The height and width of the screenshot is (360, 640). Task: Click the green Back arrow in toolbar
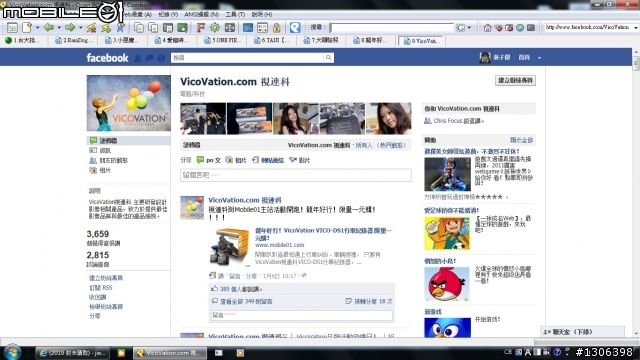49,27
